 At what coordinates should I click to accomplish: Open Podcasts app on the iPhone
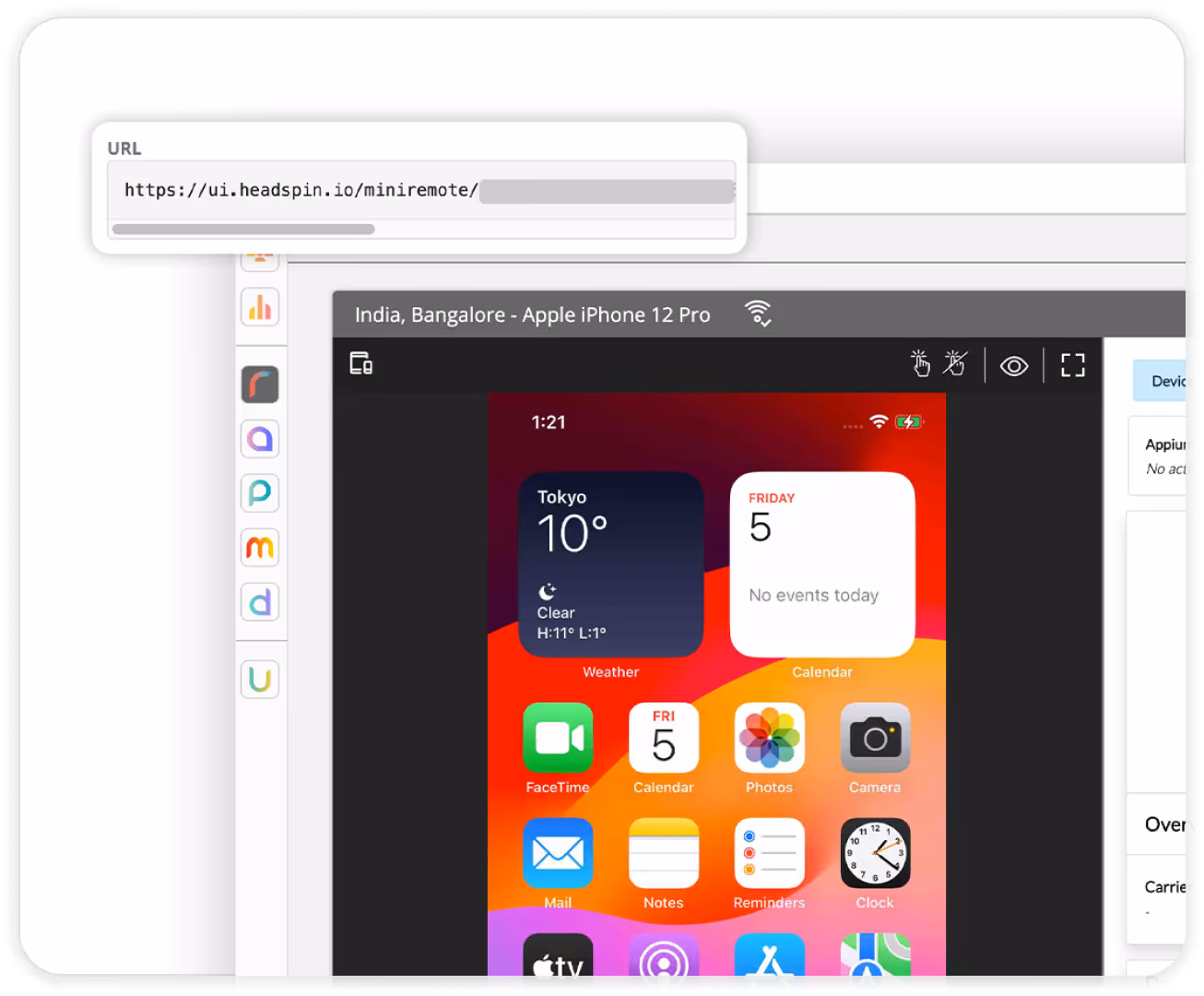(664, 955)
